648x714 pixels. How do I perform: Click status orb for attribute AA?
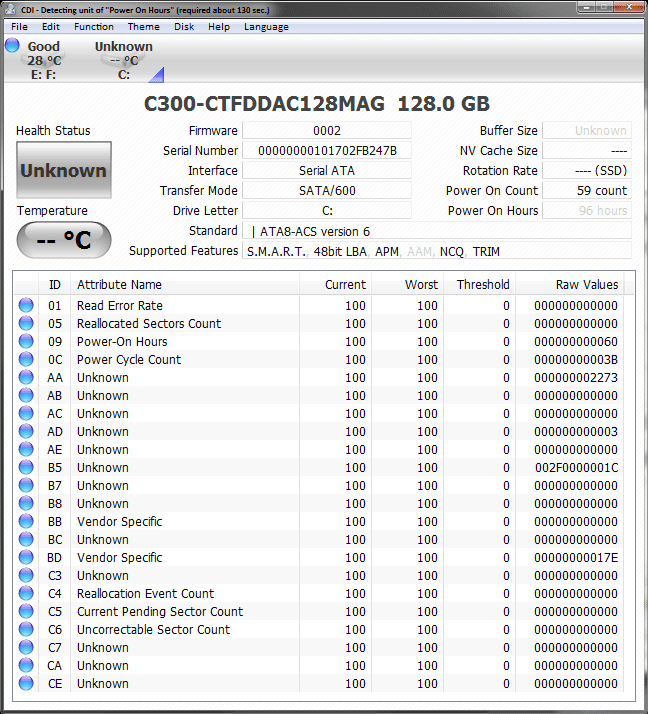tap(26, 377)
